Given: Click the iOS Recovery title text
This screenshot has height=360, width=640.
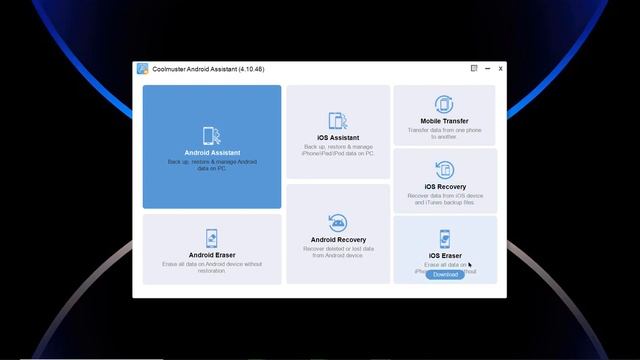Looking at the screenshot, I should pos(445,187).
